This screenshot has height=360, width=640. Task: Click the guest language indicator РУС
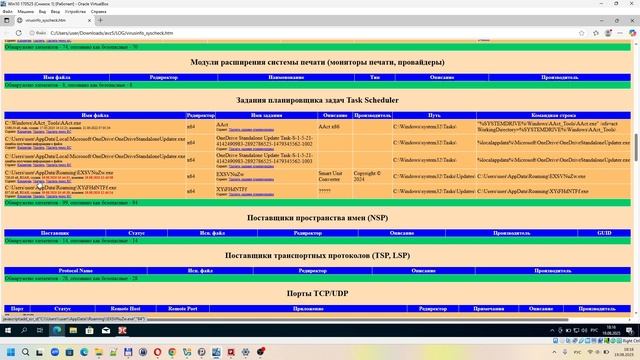(x=594, y=330)
